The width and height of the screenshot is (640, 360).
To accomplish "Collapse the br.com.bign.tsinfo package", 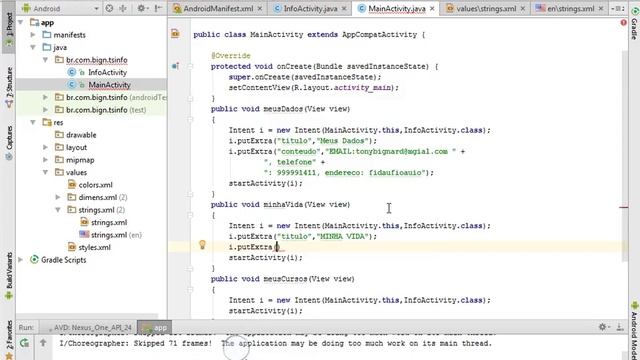I will click(45, 60).
